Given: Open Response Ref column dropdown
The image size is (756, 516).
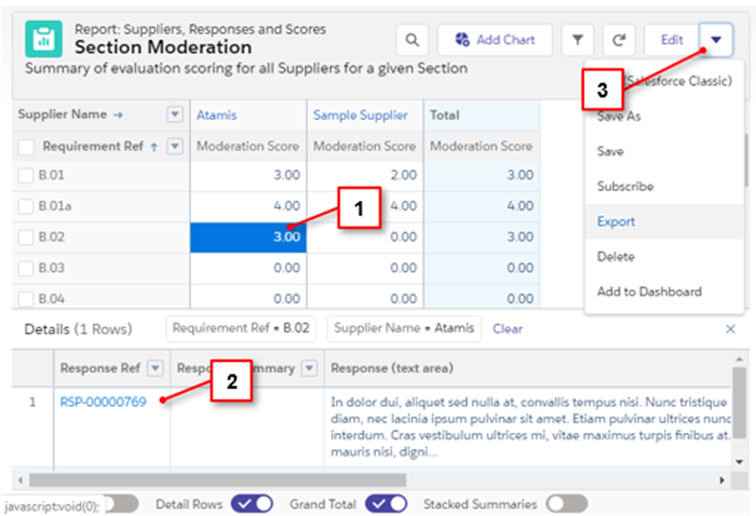Looking at the screenshot, I should pos(155,369).
